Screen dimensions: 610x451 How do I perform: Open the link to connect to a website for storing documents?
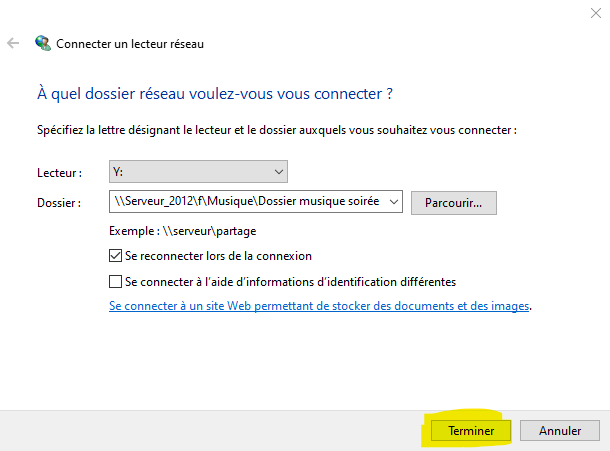click(x=319, y=306)
